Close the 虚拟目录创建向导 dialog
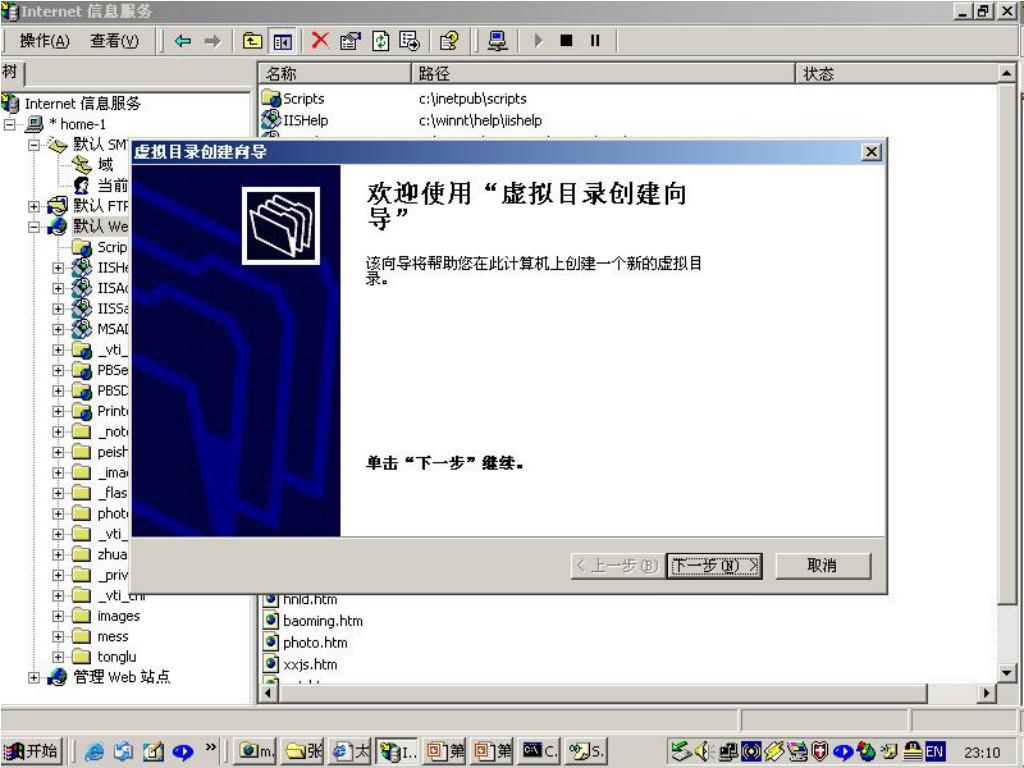 (871, 152)
